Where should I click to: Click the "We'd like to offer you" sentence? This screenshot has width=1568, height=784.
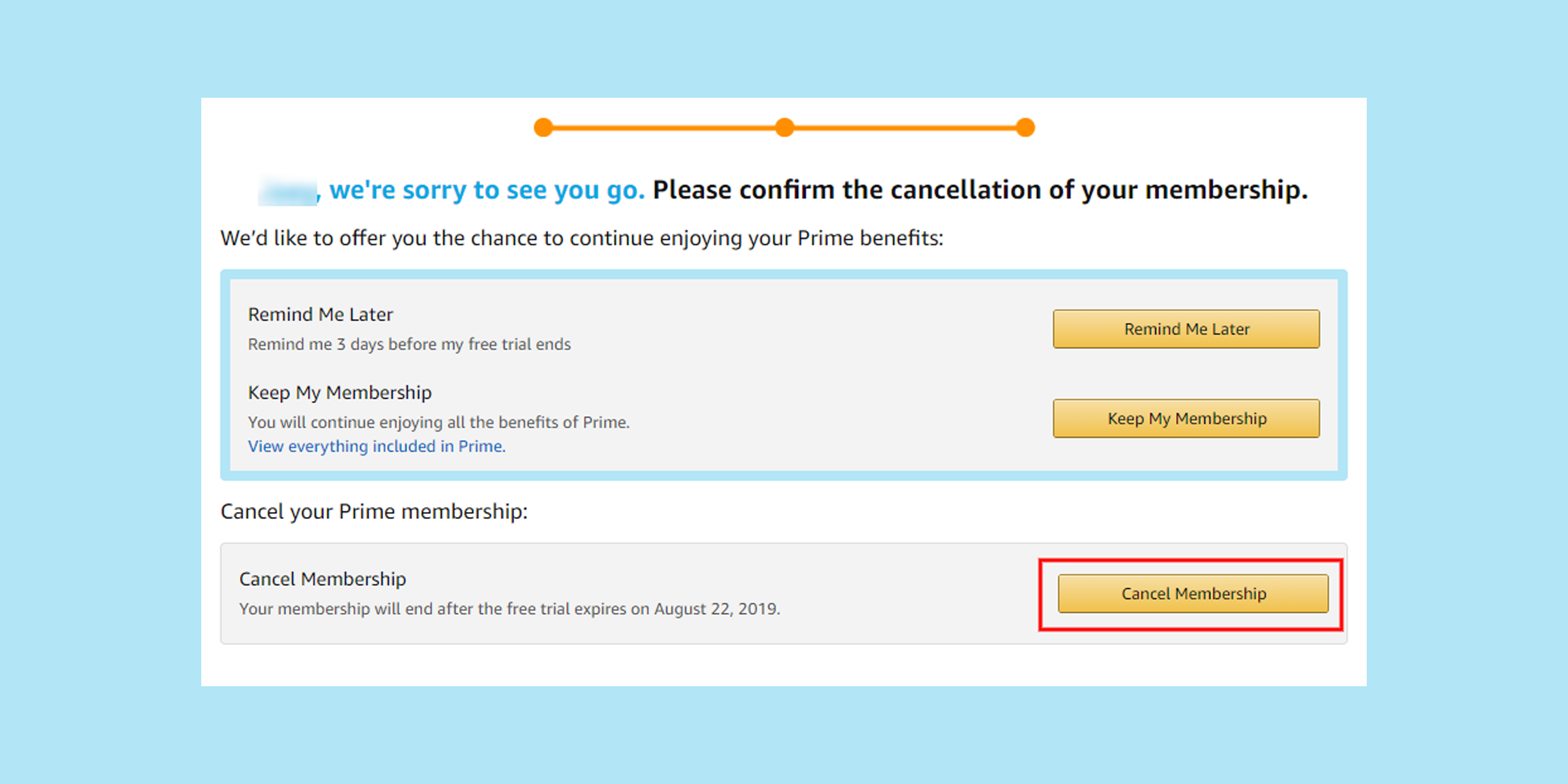click(581, 238)
